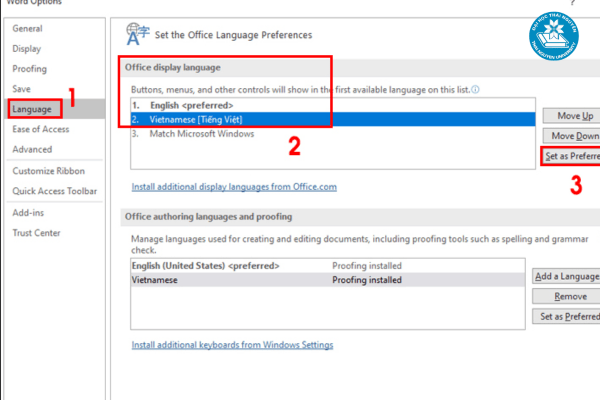Select Vietnamese [Tiếng Việt] display language row
Screen dimensions: 600x400
pos(333,119)
